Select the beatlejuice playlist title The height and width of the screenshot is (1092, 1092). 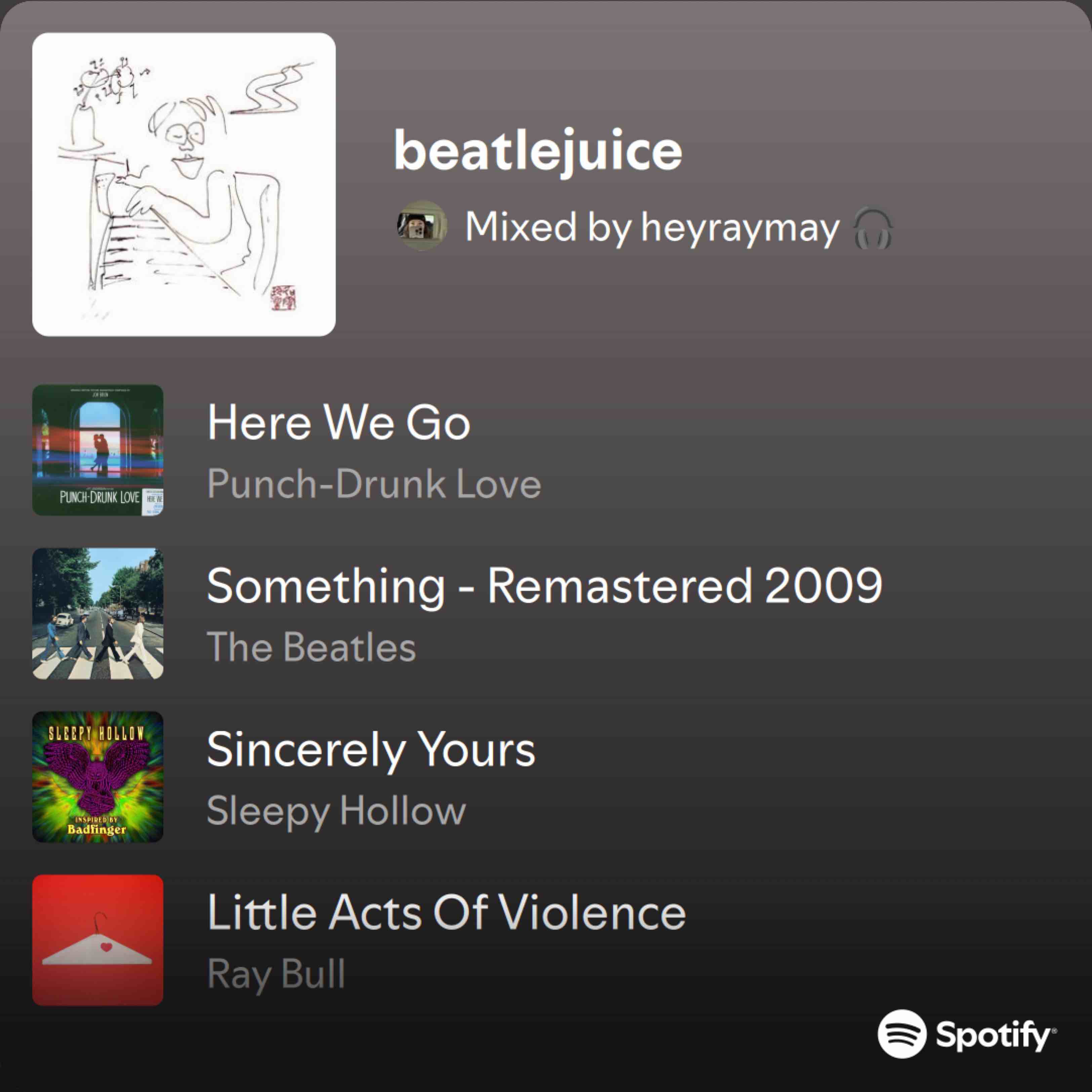click(537, 151)
